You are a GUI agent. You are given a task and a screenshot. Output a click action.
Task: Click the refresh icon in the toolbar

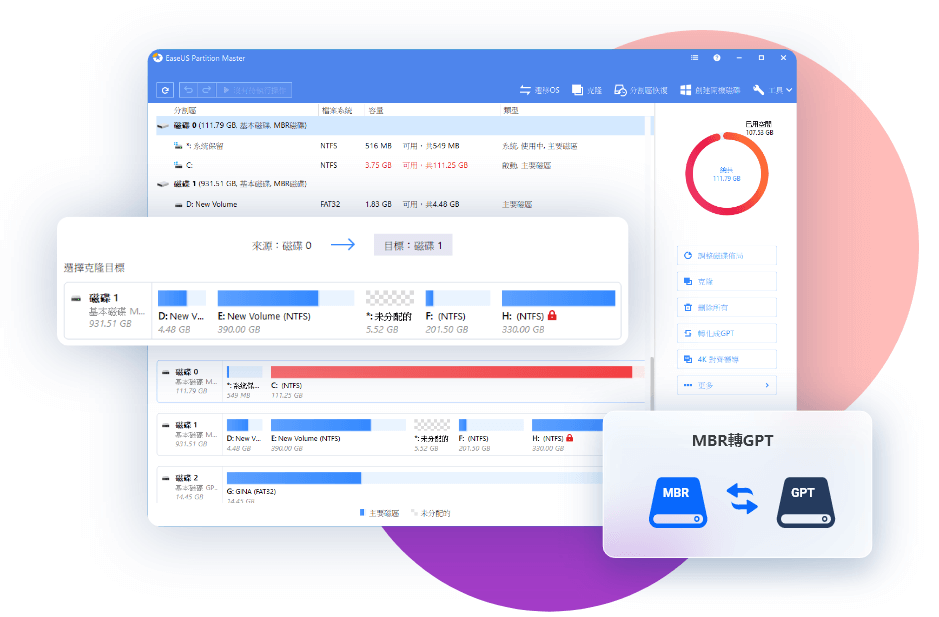(166, 90)
